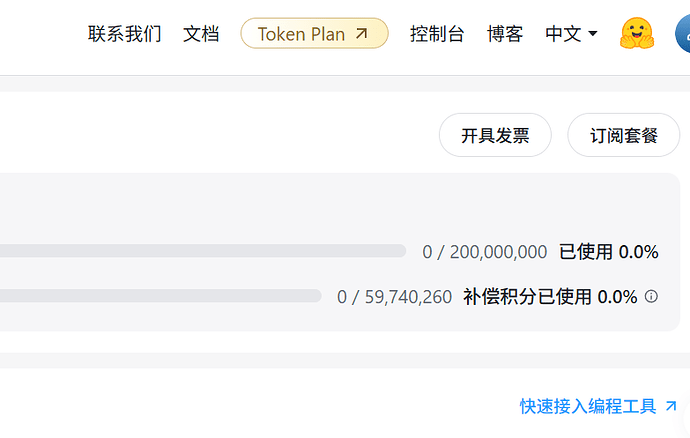
Task: Visit the 博客 navigation item
Action: 505,34
